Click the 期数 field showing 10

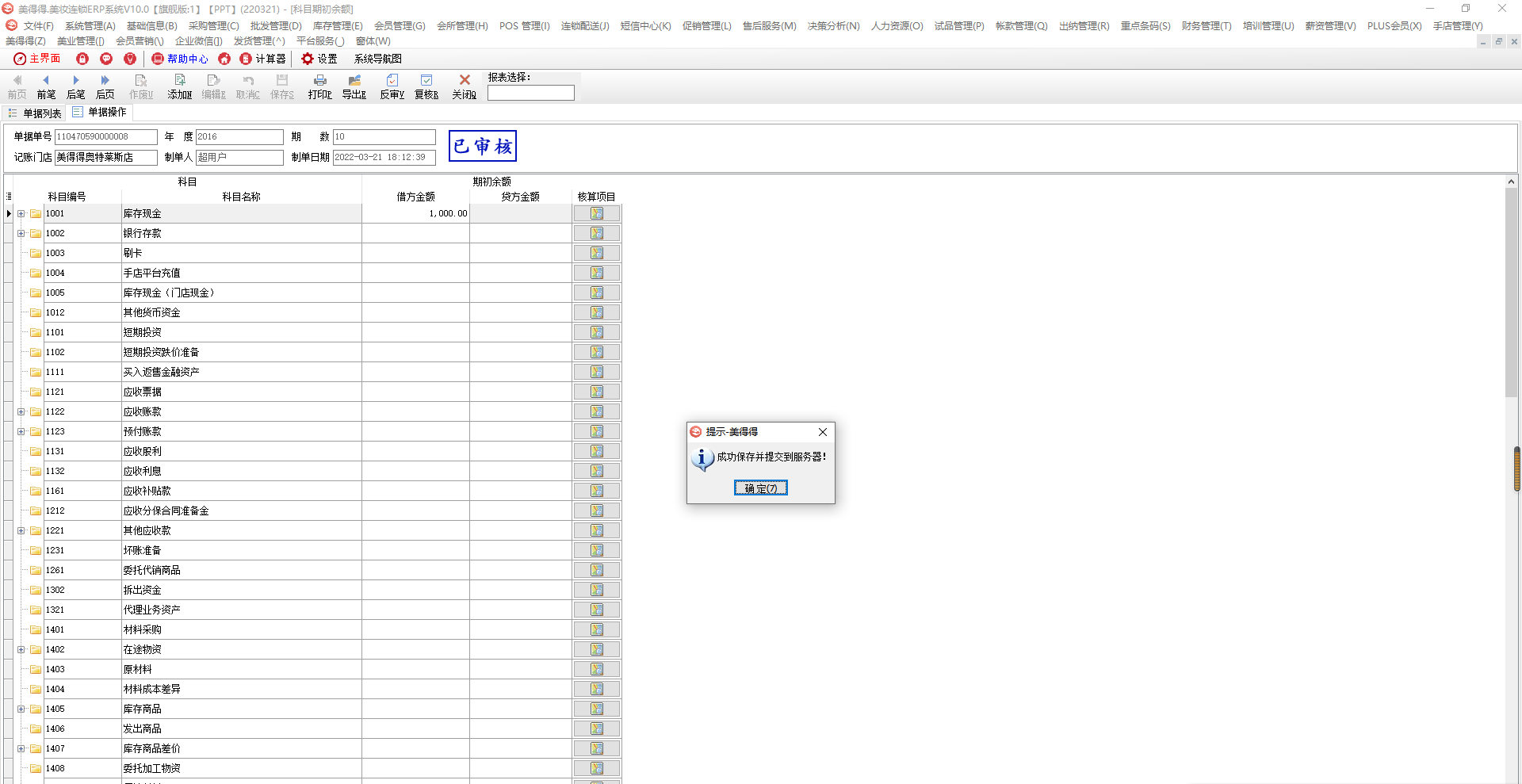384,137
